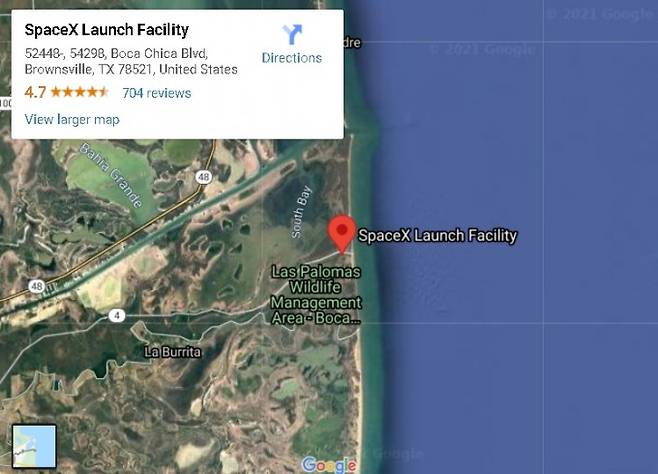Click highway 48 shield near Bahia Grande

coord(204,177)
